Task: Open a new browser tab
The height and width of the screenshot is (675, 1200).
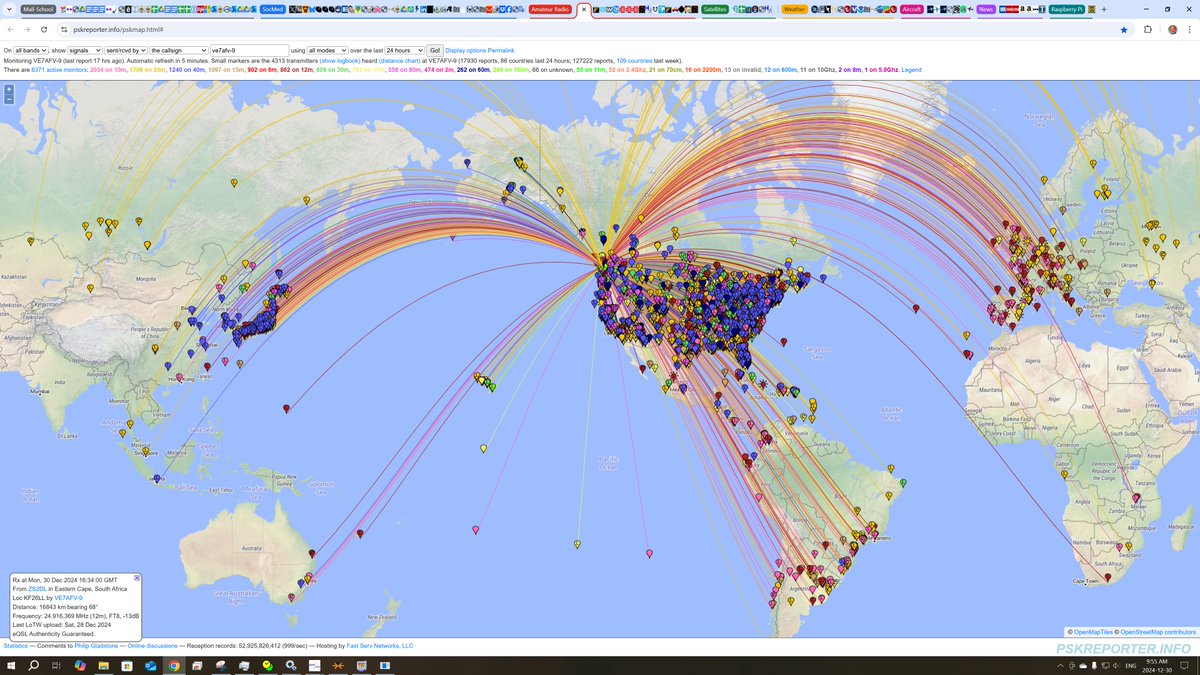Action: coord(1104,9)
